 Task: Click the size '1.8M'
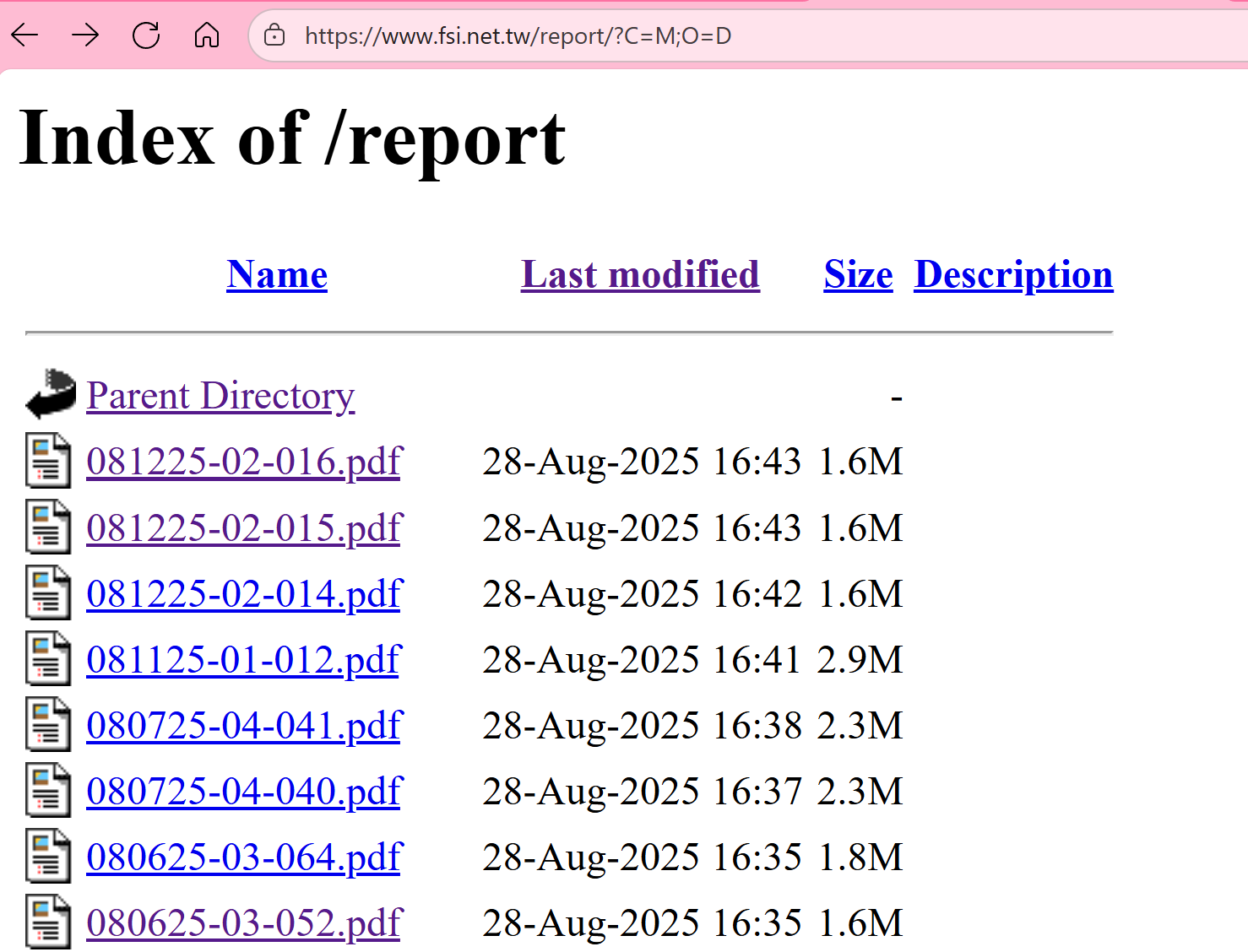tap(860, 857)
